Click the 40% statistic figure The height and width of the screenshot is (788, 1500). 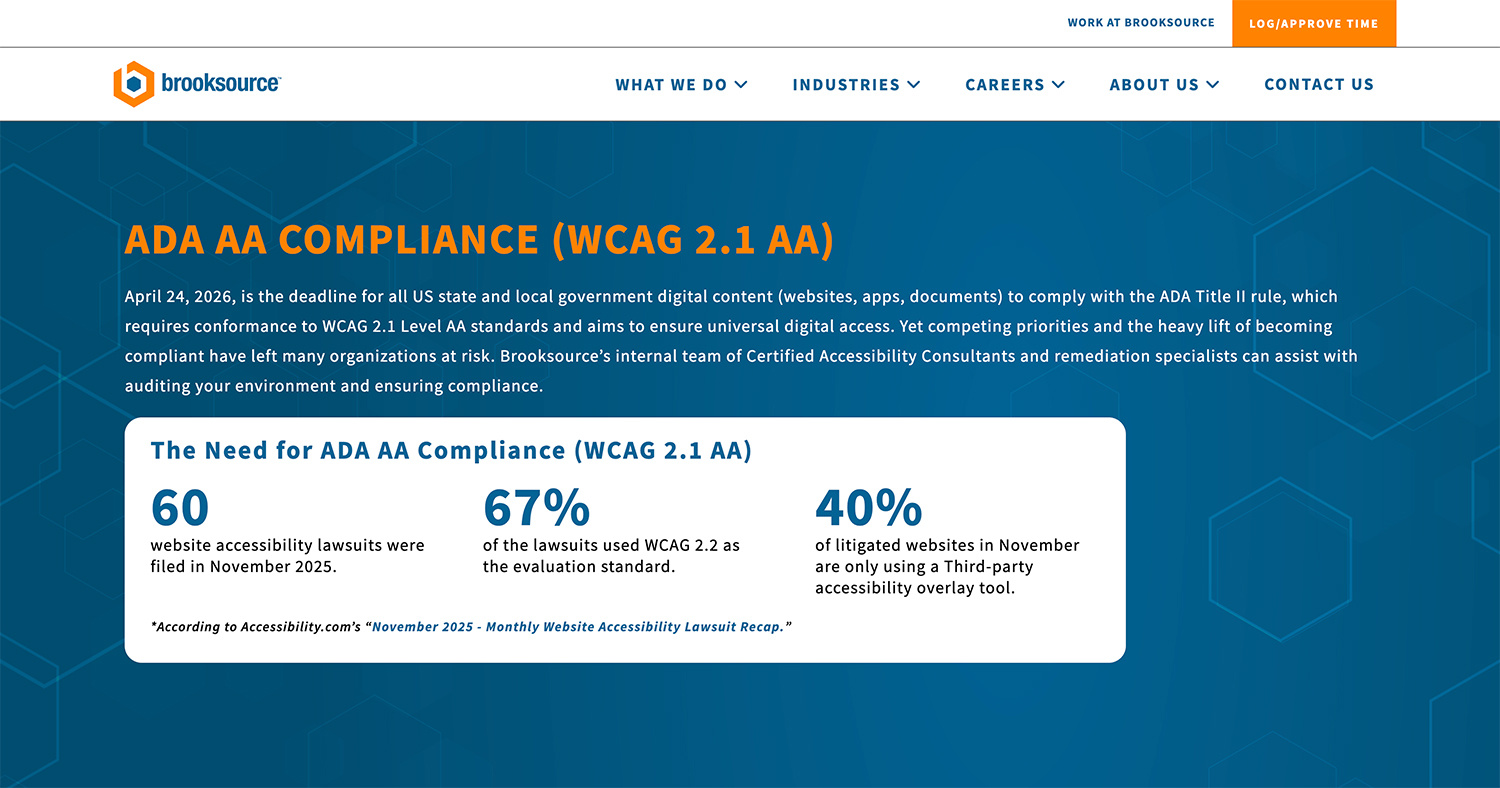point(868,507)
